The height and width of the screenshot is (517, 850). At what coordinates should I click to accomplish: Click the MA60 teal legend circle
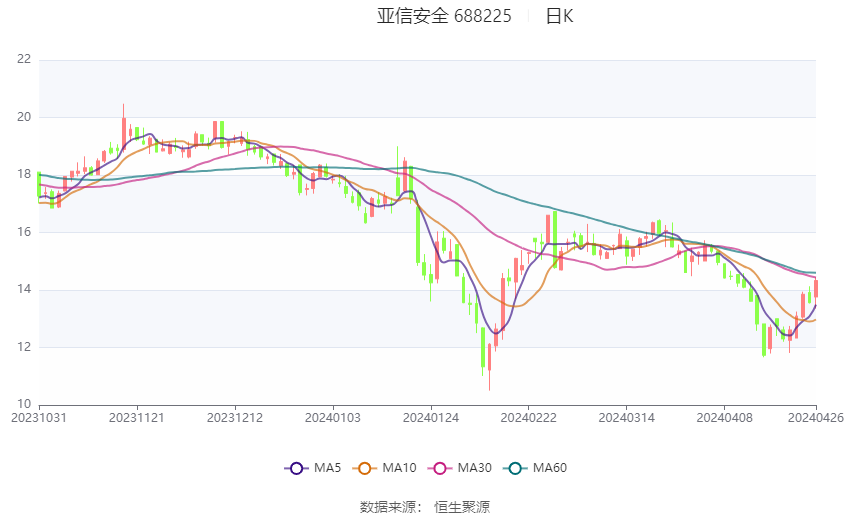(x=515, y=468)
